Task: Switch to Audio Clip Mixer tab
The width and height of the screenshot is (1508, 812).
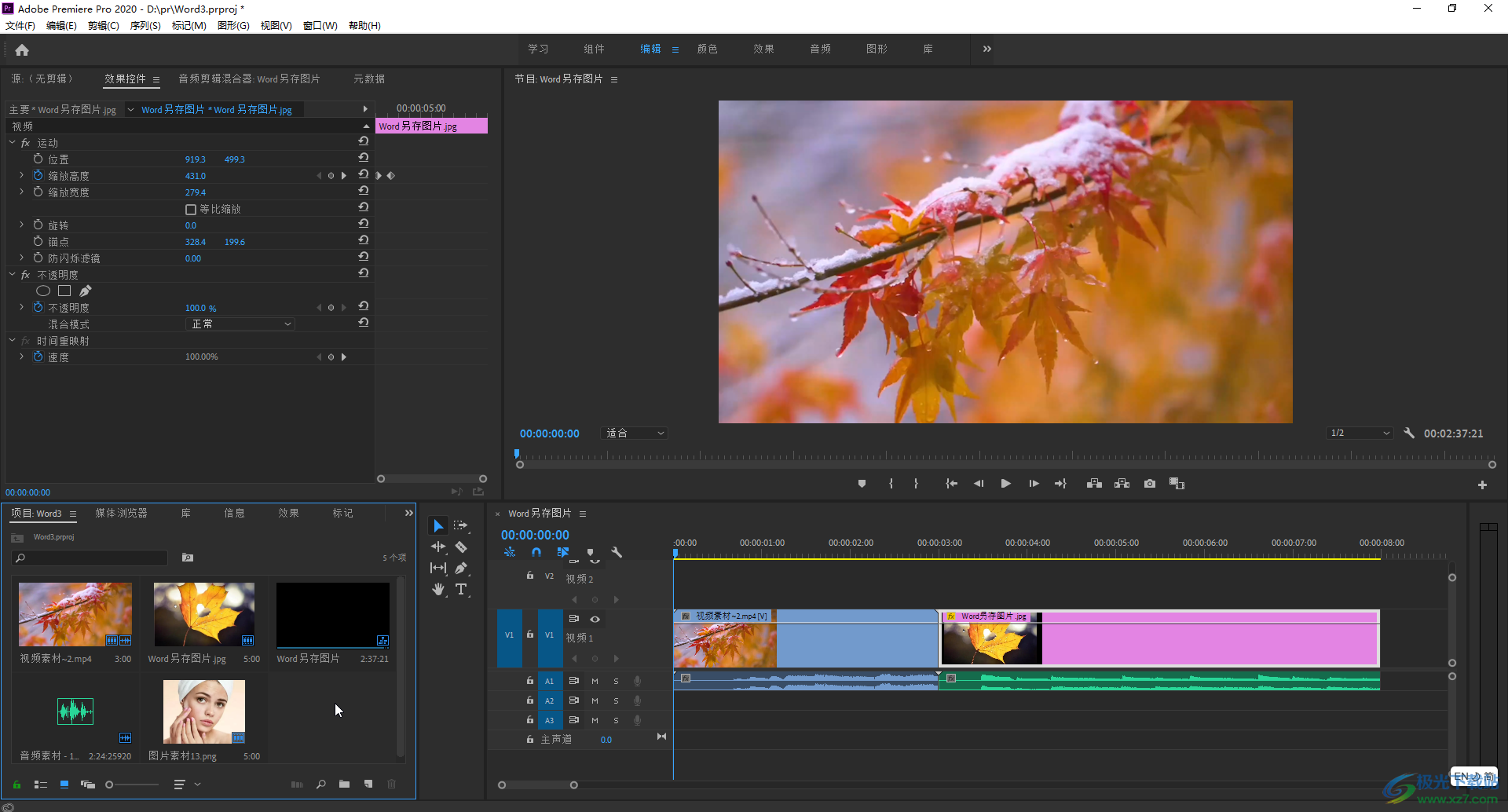Action: (249, 79)
